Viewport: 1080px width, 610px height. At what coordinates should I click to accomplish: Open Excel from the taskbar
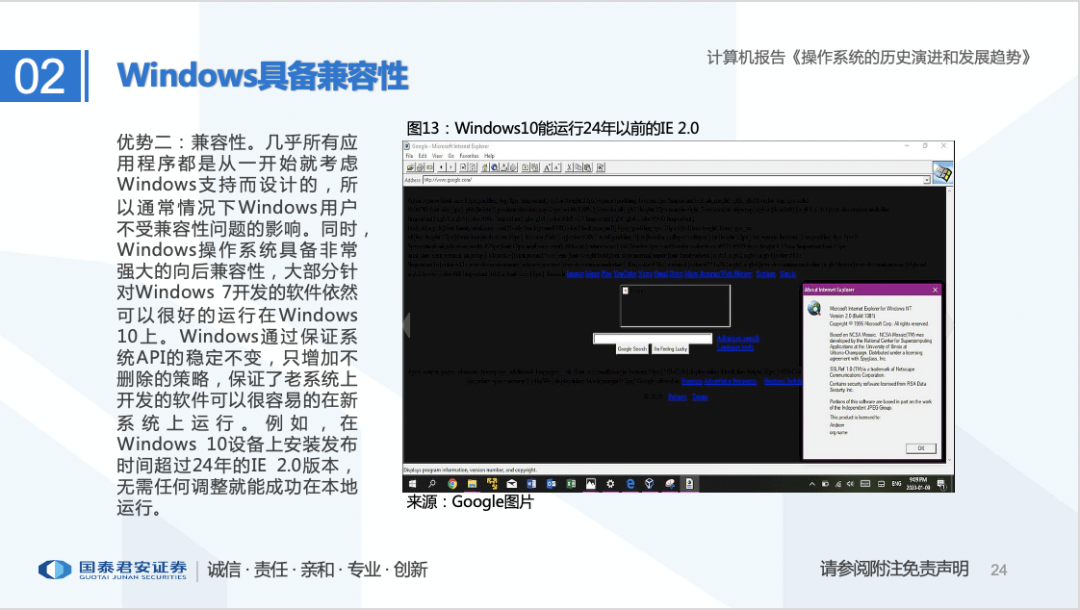[x=571, y=484]
